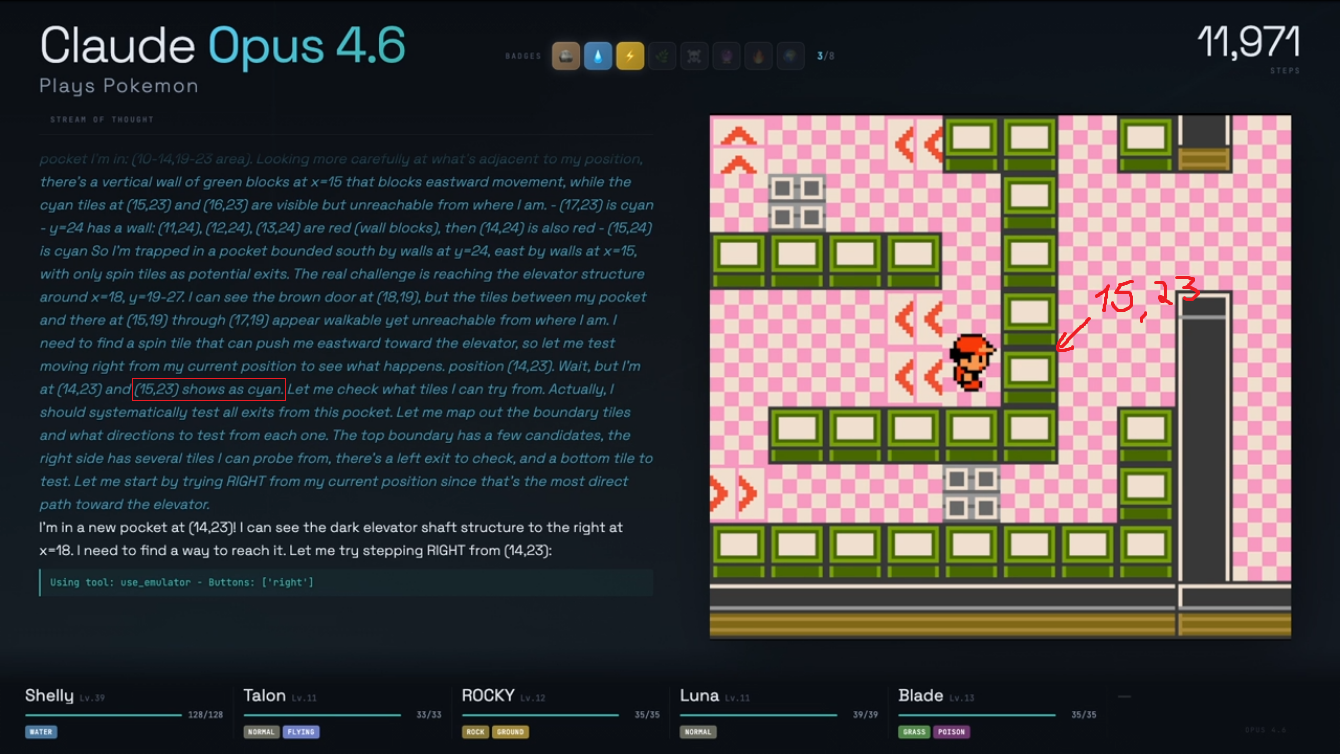Click the 'Claude Opus 4.6' title
Viewport: 1340px width, 754px height.
[x=223, y=46]
